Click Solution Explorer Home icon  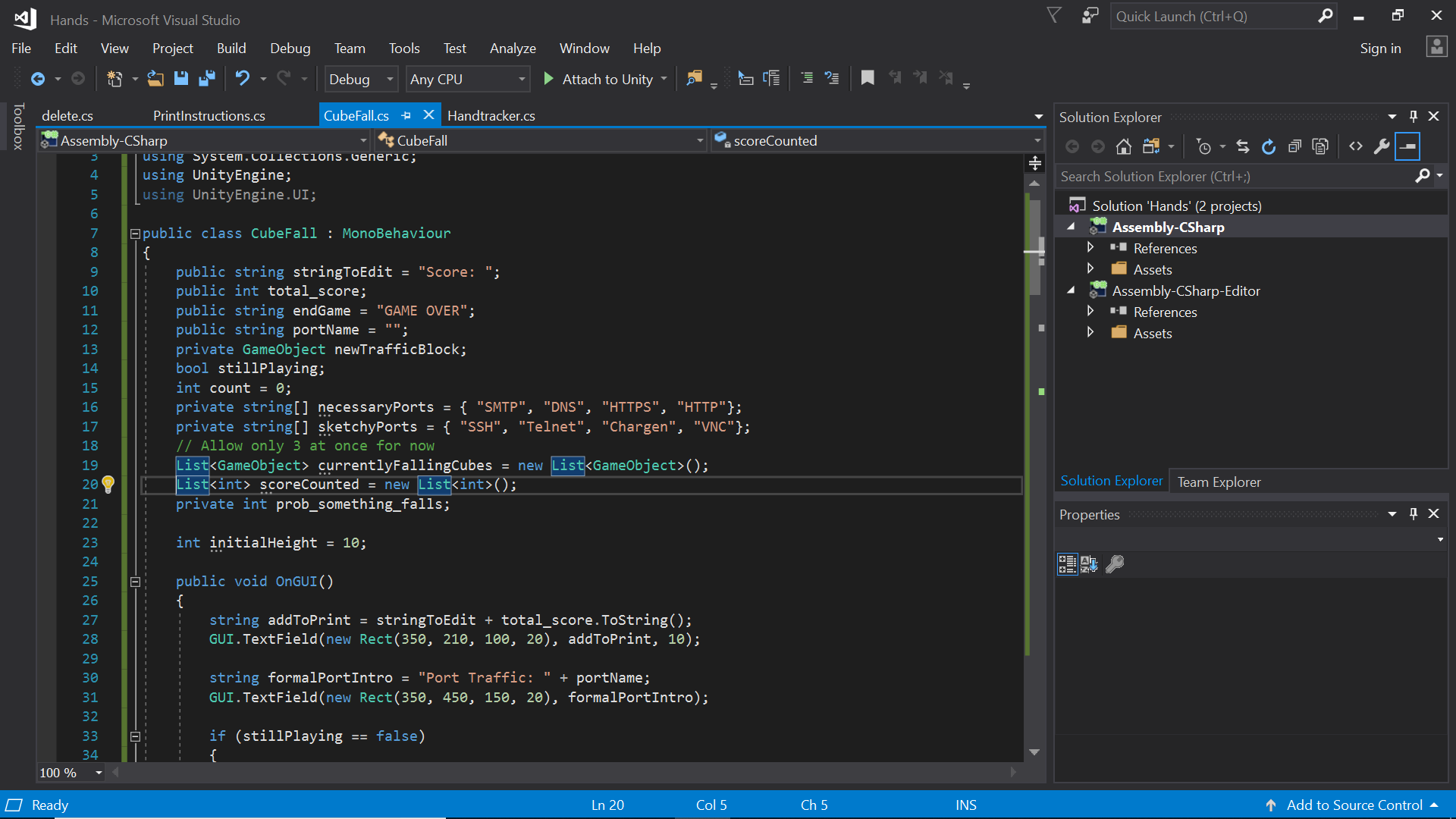point(1124,146)
